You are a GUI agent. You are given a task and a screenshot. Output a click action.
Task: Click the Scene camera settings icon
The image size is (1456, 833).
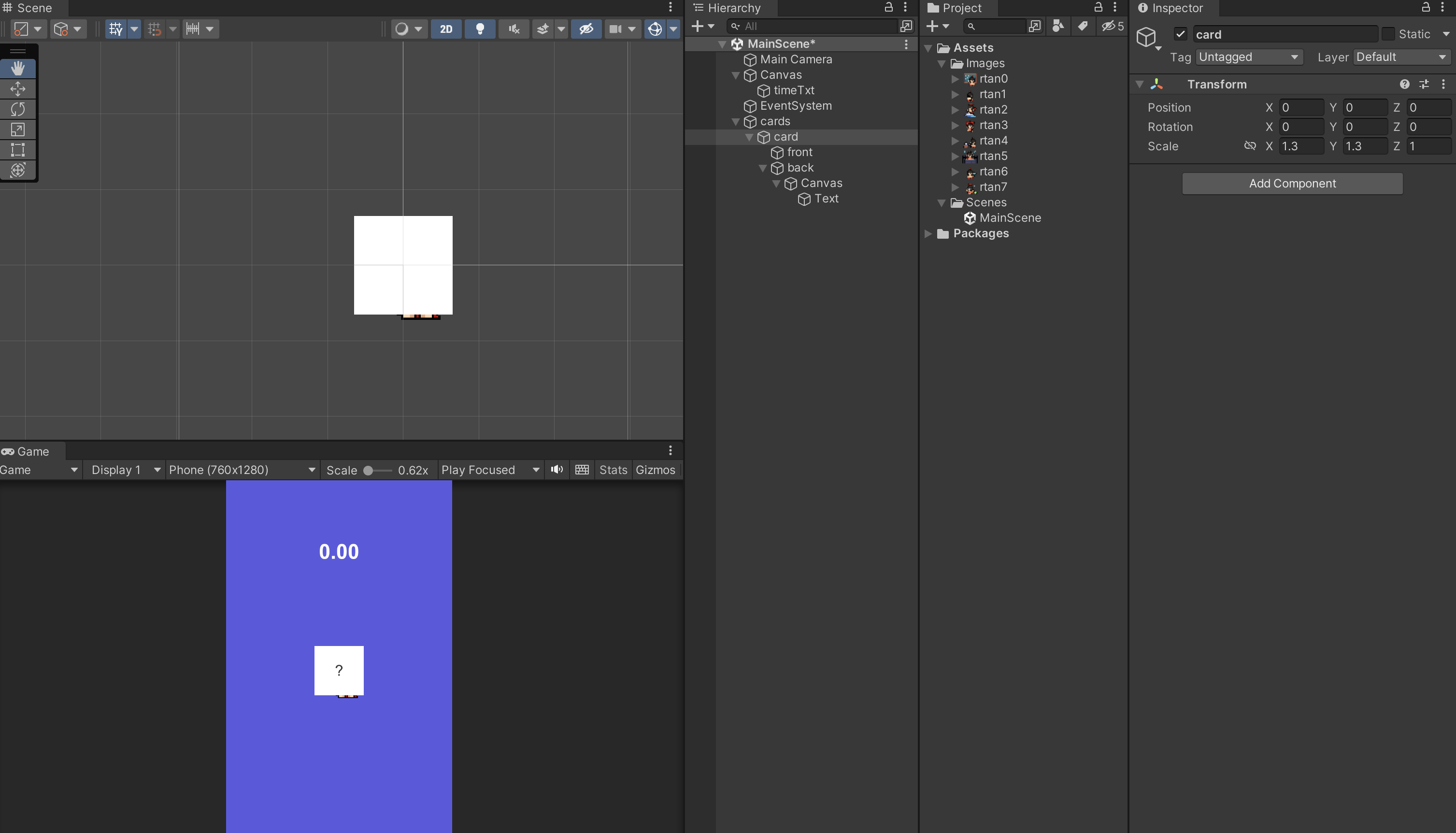pyautogui.click(x=615, y=29)
